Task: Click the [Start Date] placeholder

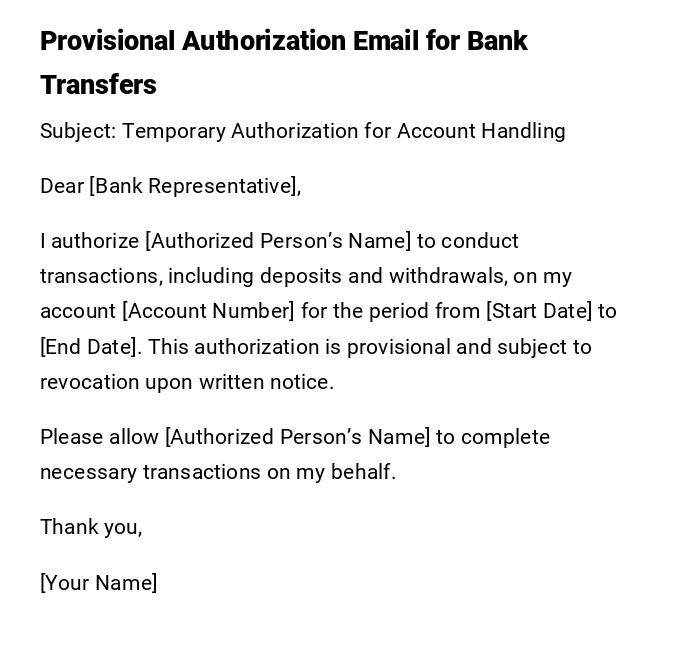Action: tap(539, 311)
